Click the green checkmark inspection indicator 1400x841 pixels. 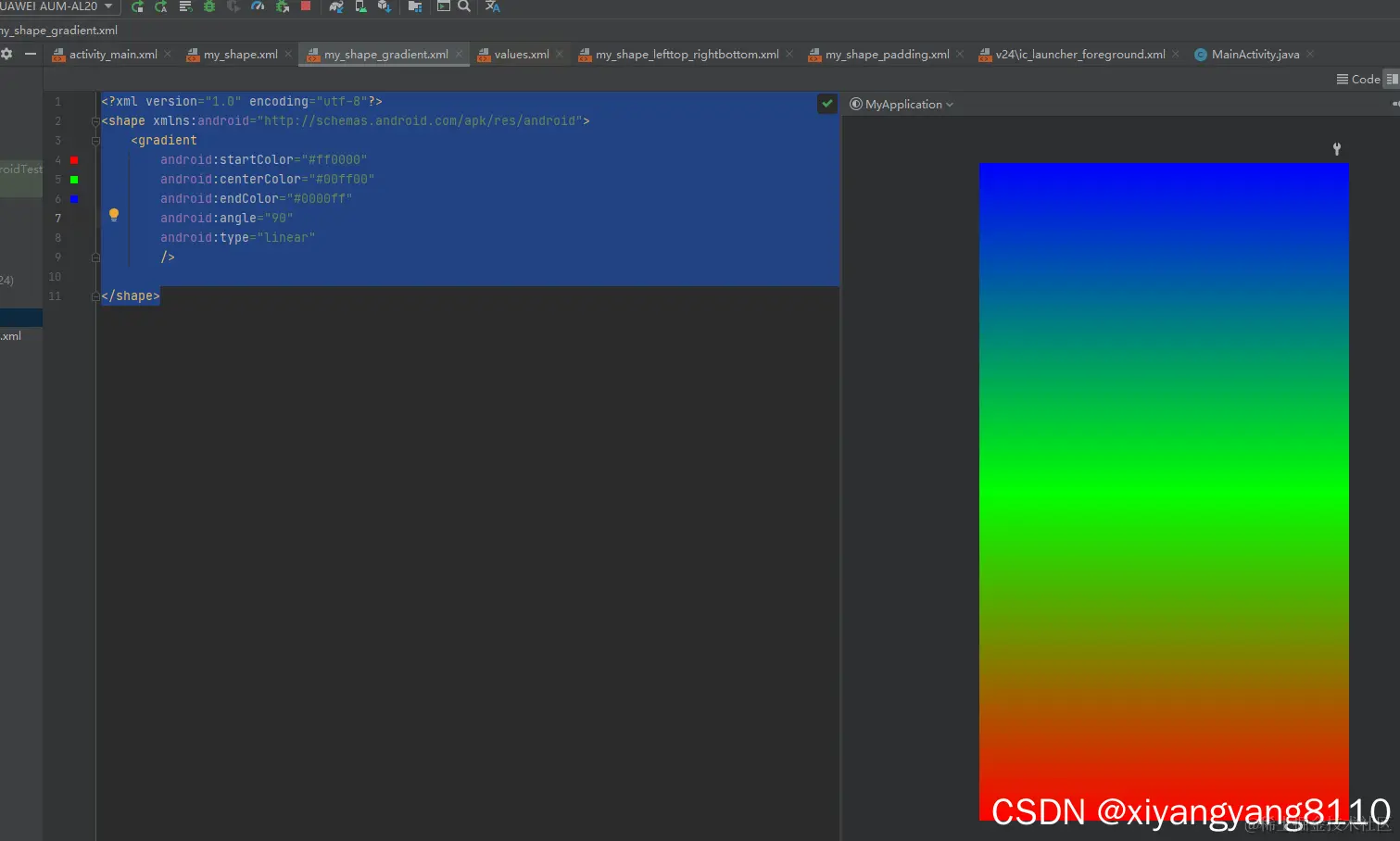coord(827,104)
